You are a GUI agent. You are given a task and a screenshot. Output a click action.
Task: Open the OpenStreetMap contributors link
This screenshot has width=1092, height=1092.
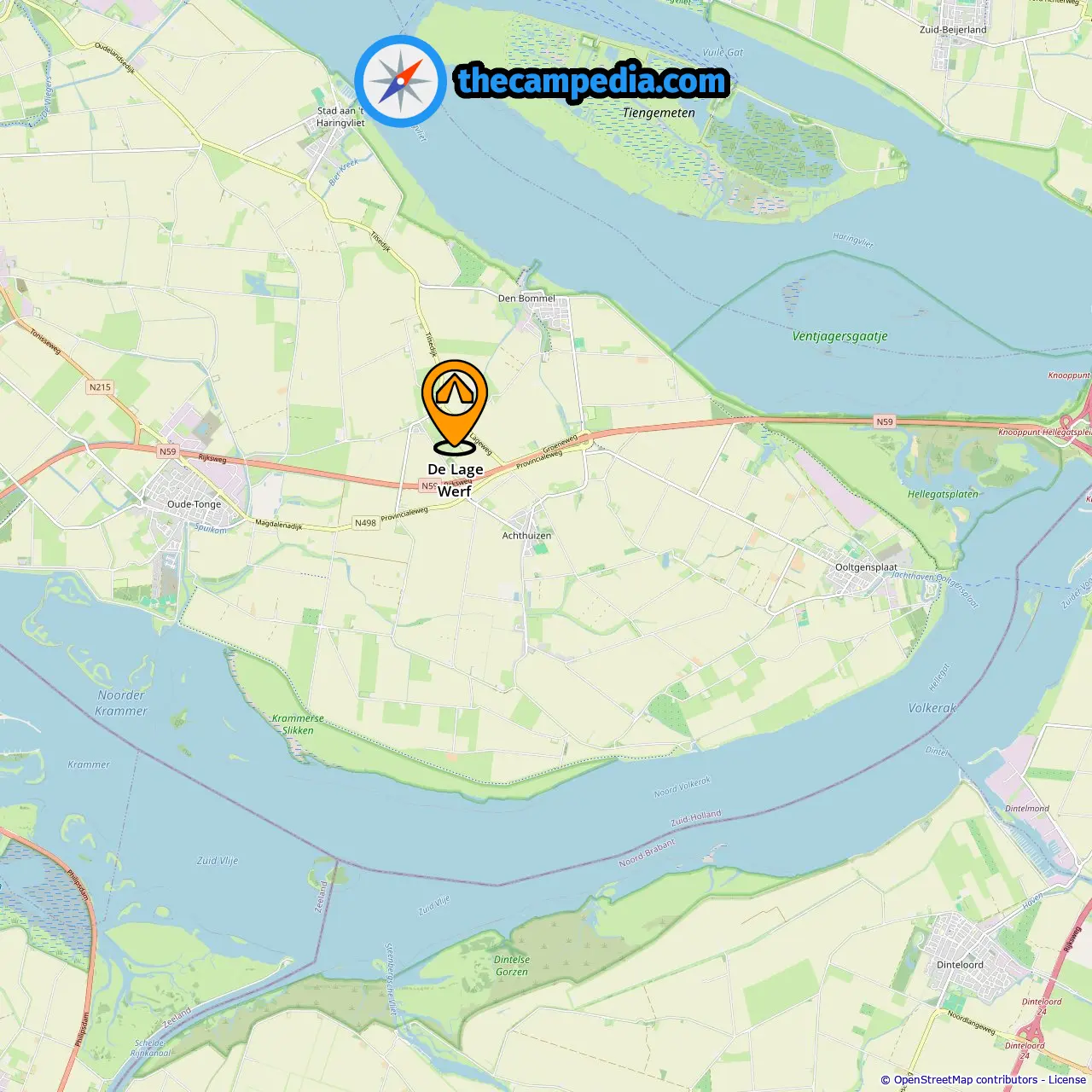966,1080
